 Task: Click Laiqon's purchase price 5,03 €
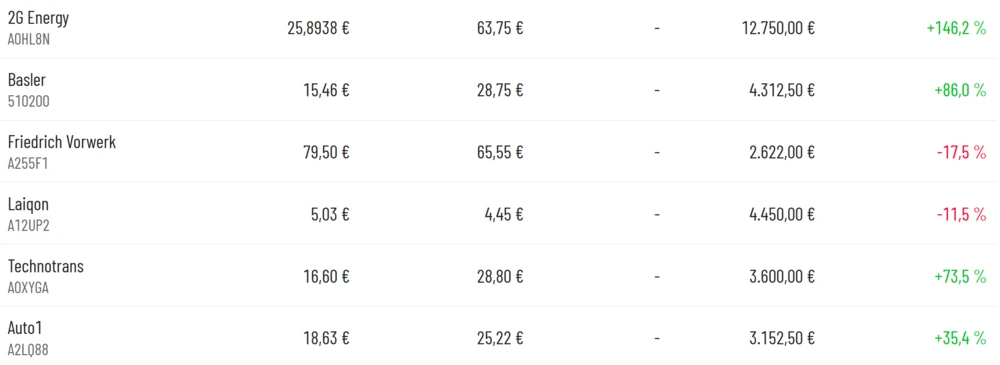click(329, 214)
